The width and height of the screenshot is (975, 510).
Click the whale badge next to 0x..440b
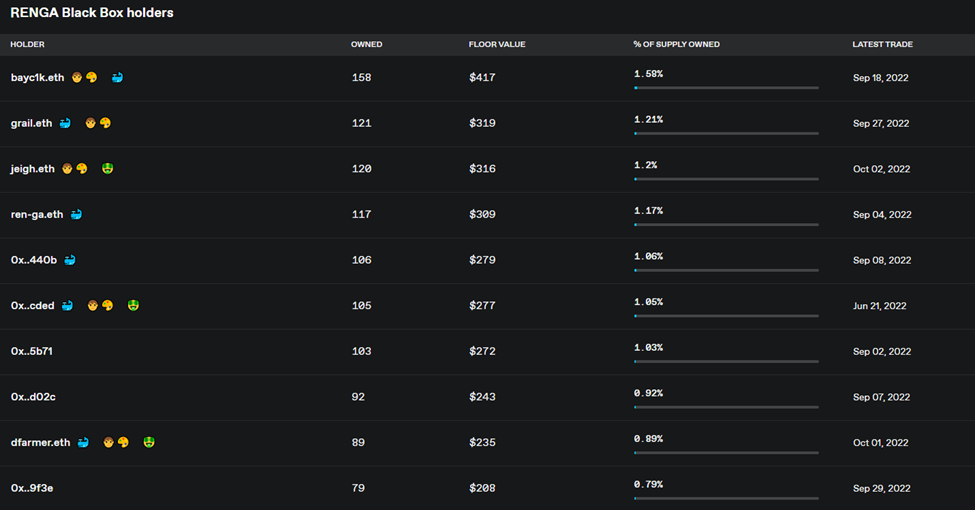(x=70, y=260)
